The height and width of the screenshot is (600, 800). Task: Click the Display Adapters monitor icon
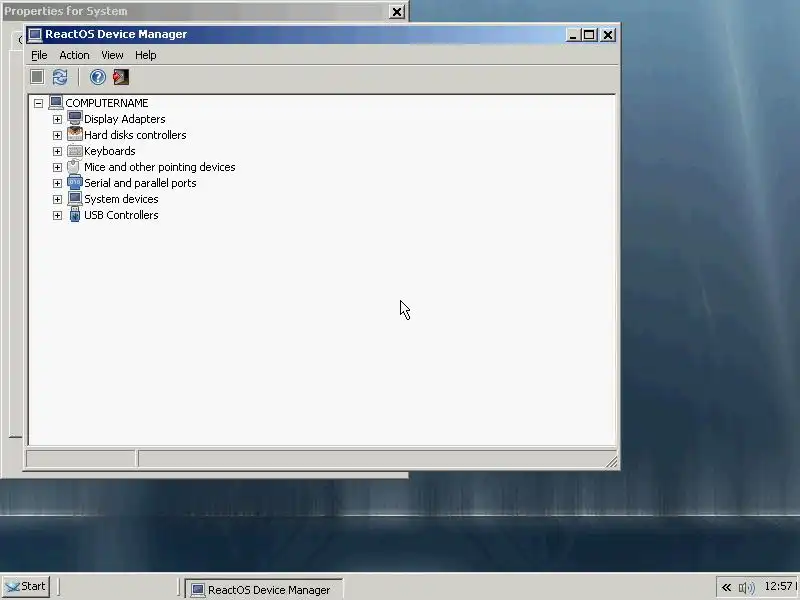click(x=74, y=118)
